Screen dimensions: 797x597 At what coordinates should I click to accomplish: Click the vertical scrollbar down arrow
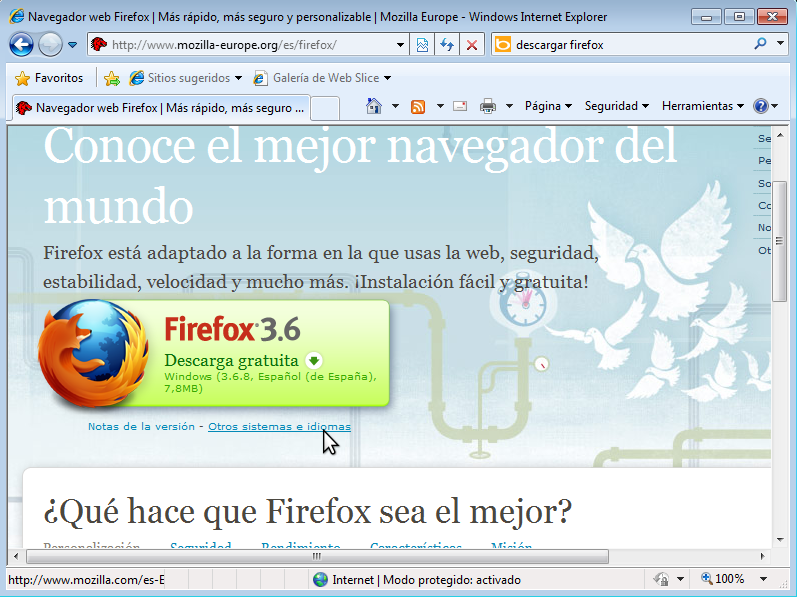780,540
